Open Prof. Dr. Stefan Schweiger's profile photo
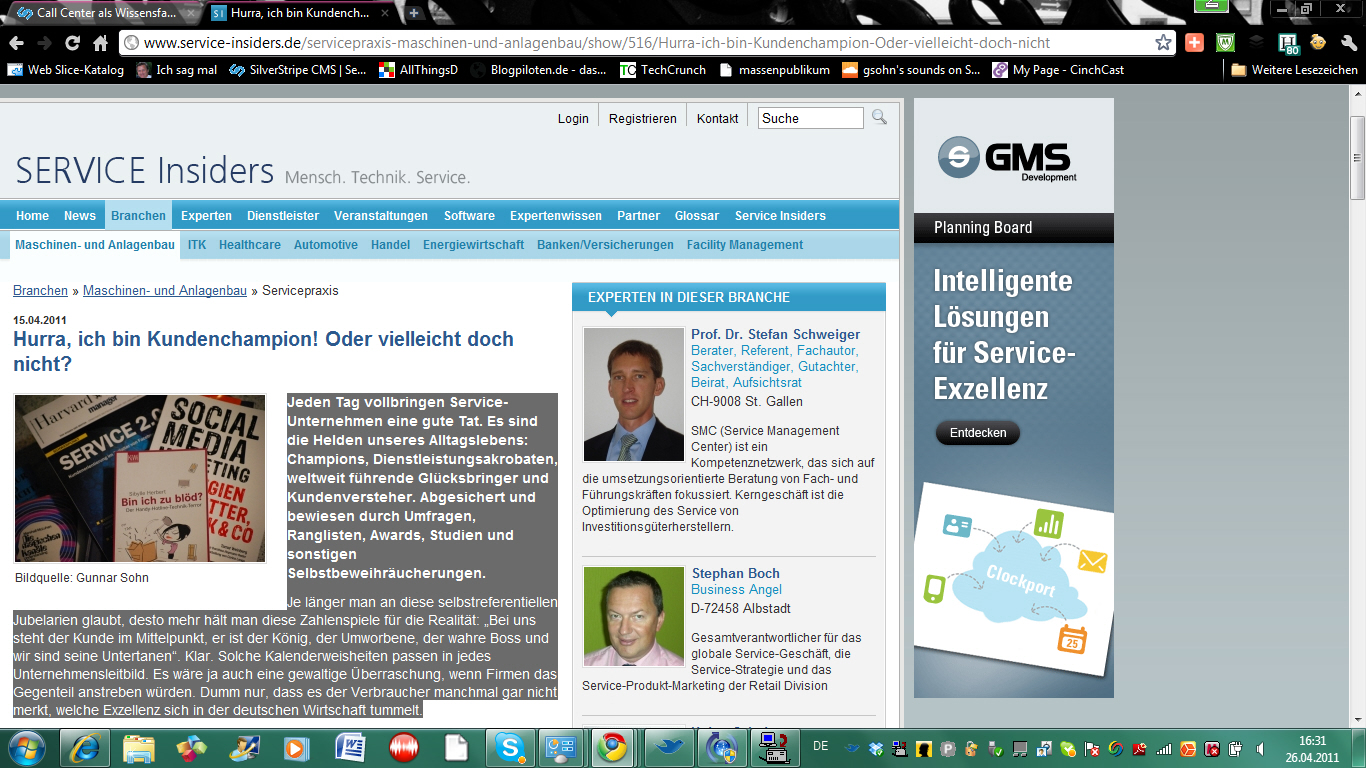The image size is (1366, 768). pyautogui.click(x=633, y=394)
